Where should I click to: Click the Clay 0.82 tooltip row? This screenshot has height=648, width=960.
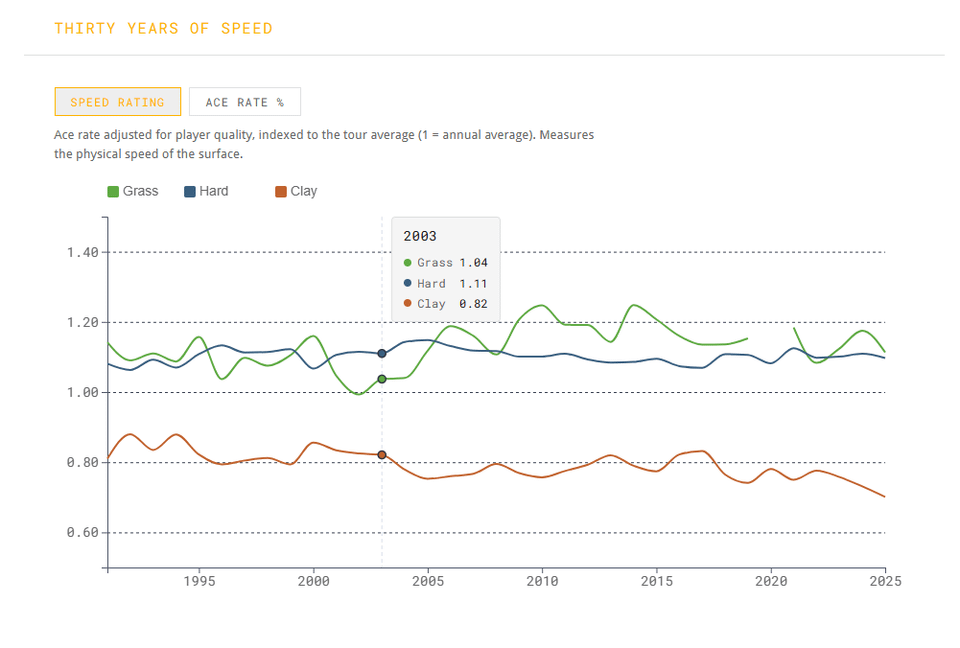[445, 304]
